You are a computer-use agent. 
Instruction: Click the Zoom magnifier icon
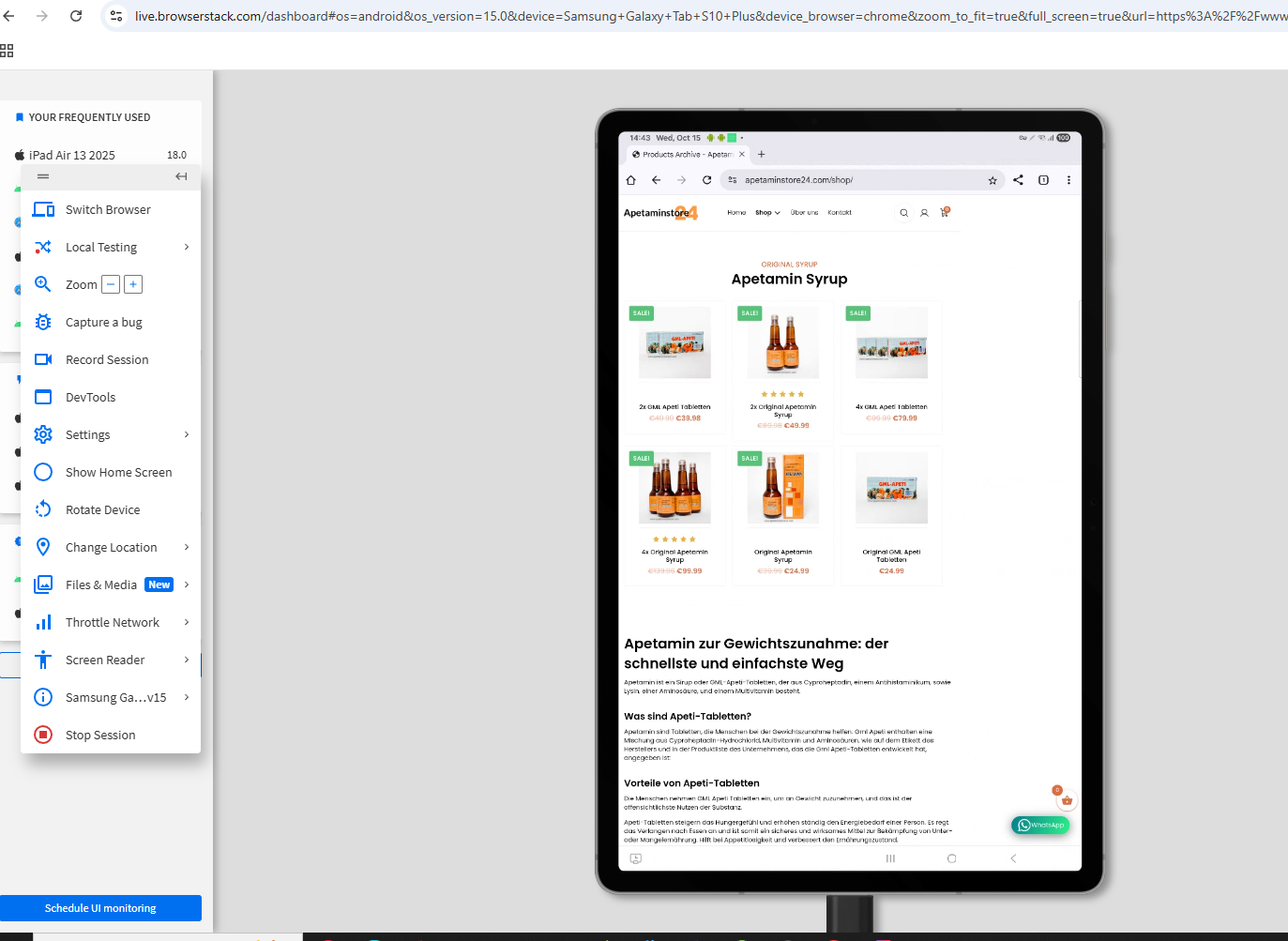tap(43, 284)
